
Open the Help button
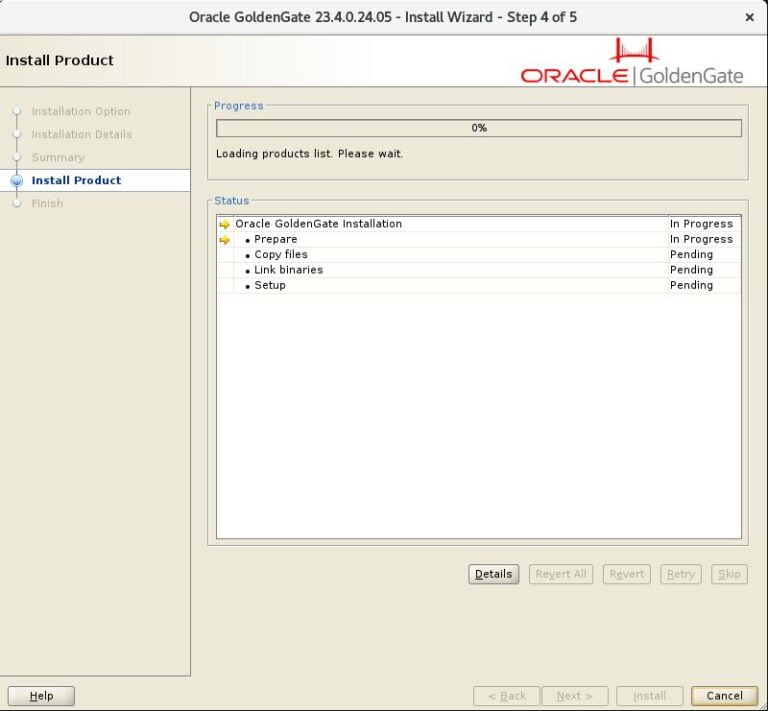(41, 696)
